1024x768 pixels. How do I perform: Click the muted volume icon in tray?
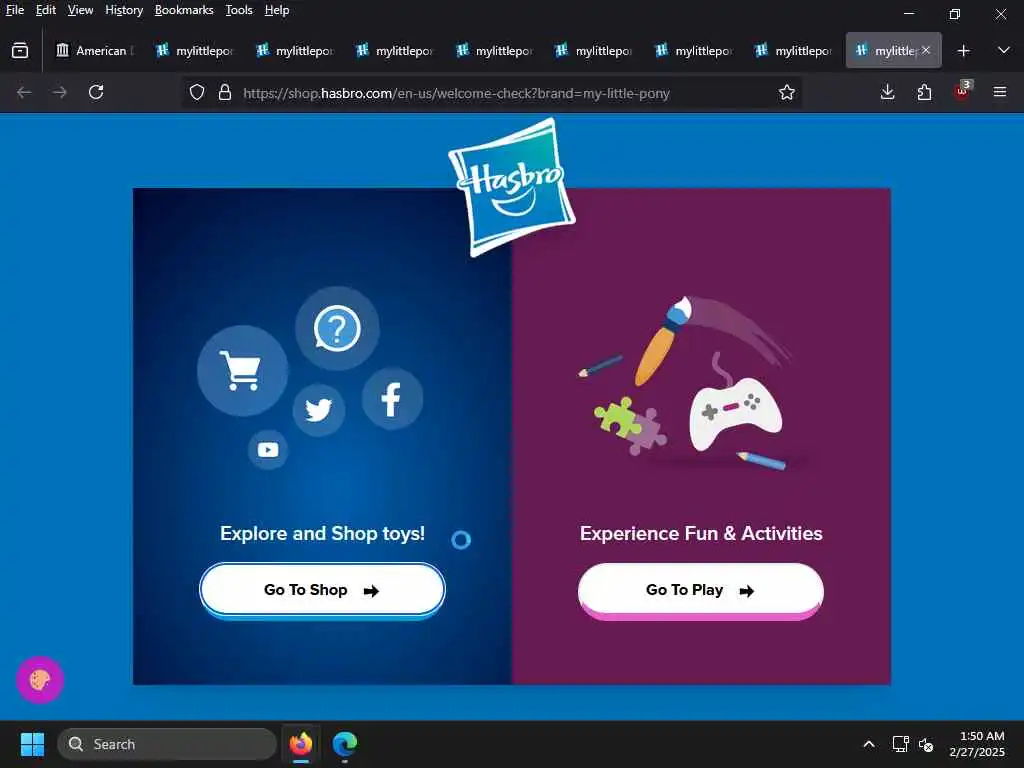pyautogui.click(x=925, y=744)
